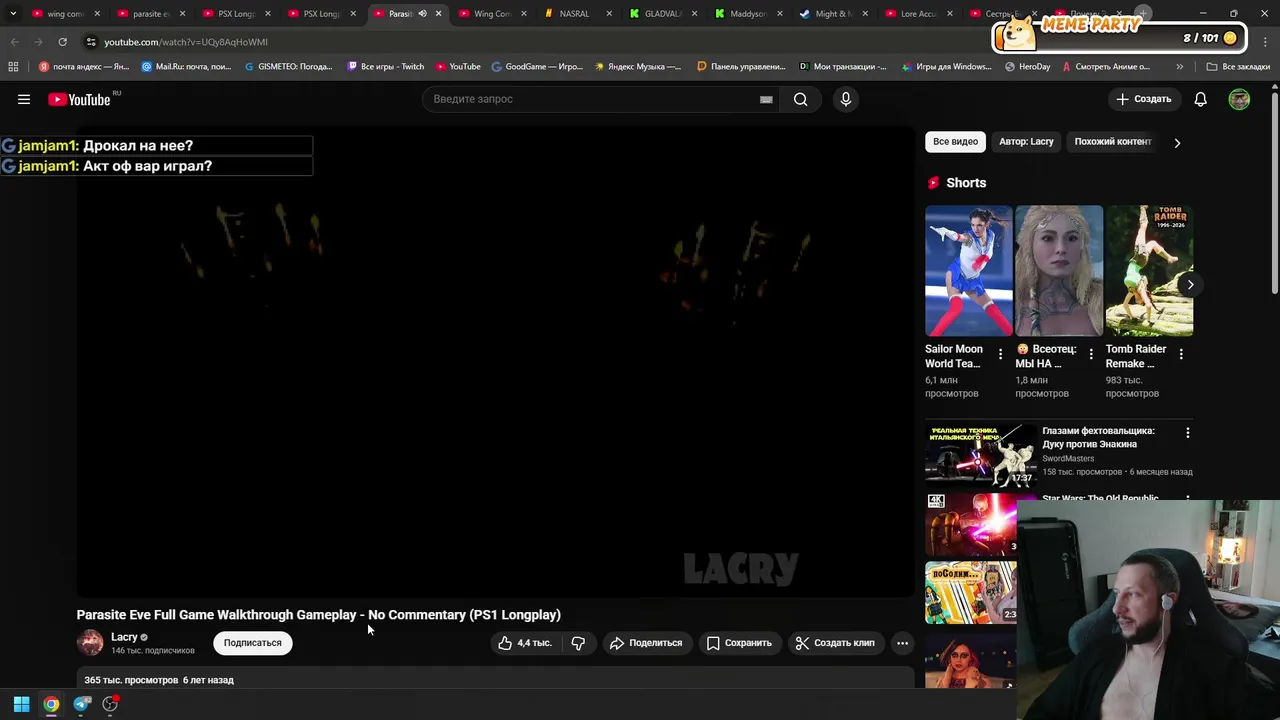Open Windows Start menu
The width and height of the screenshot is (1280, 720).
pyautogui.click(x=21, y=704)
